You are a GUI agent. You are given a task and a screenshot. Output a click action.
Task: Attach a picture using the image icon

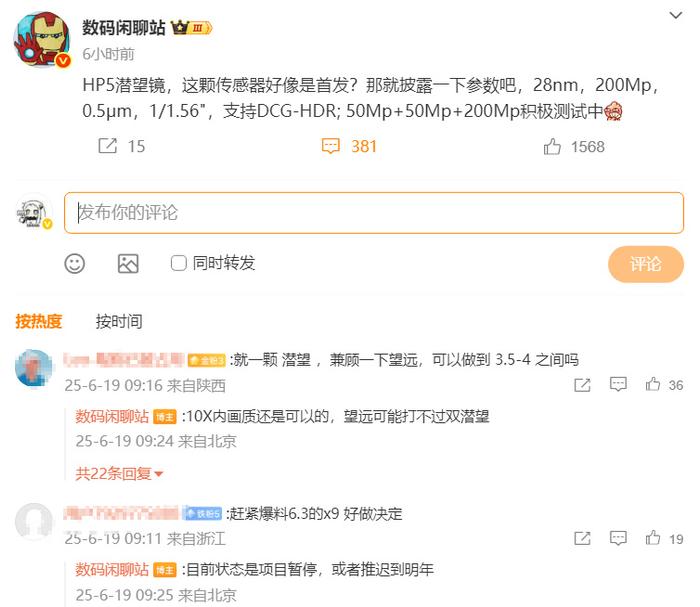point(128,263)
